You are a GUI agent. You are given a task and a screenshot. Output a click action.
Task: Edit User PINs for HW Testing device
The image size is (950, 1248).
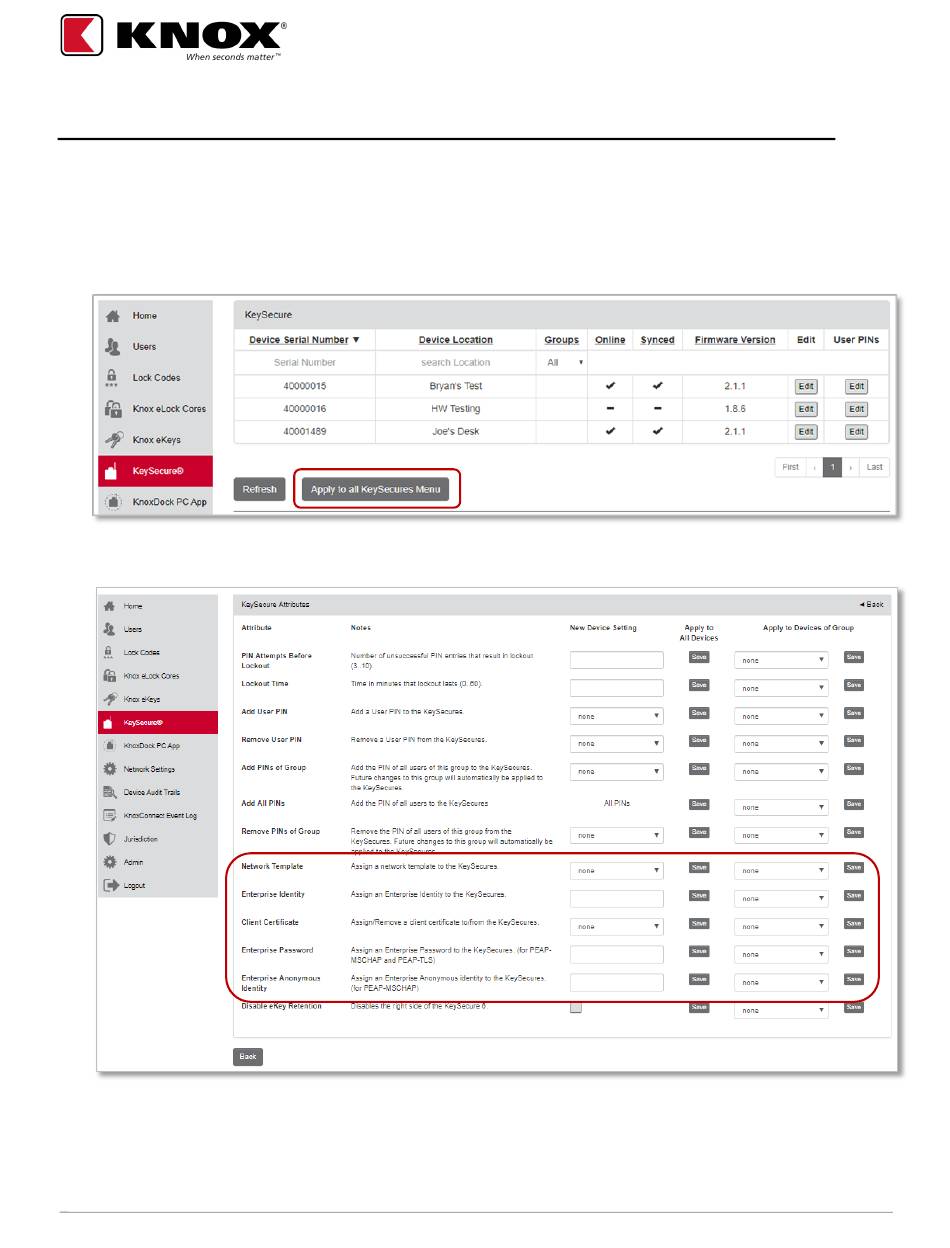[x=856, y=409]
